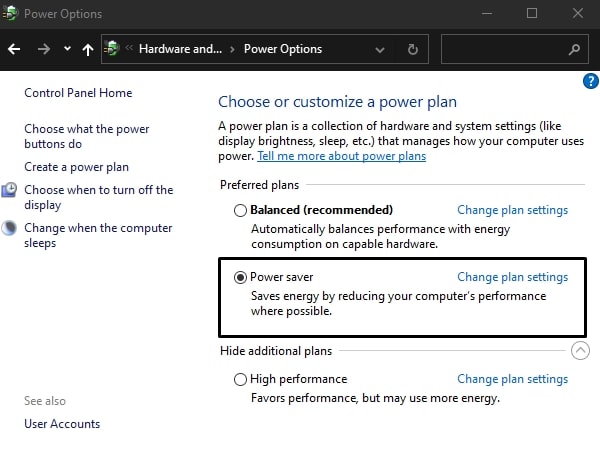600x450 pixels.
Task: Open recent locations dropdown arrow
Action: [x=67, y=49]
